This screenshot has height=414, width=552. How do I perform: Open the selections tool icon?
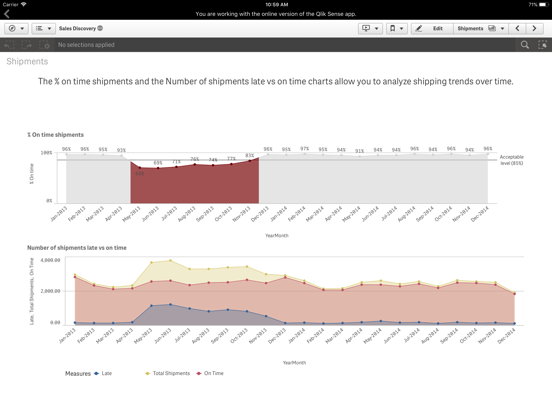coord(542,45)
